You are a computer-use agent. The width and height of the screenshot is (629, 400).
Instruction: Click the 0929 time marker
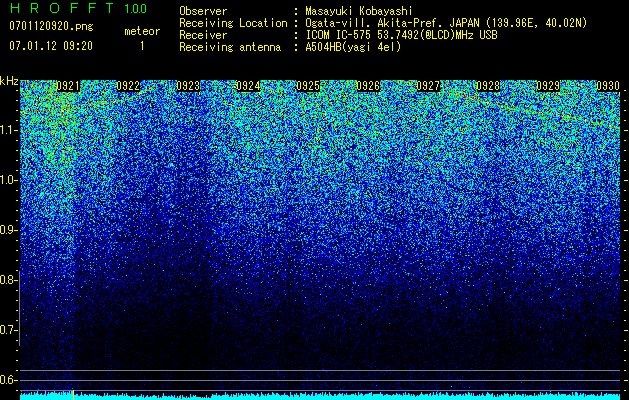pos(548,86)
